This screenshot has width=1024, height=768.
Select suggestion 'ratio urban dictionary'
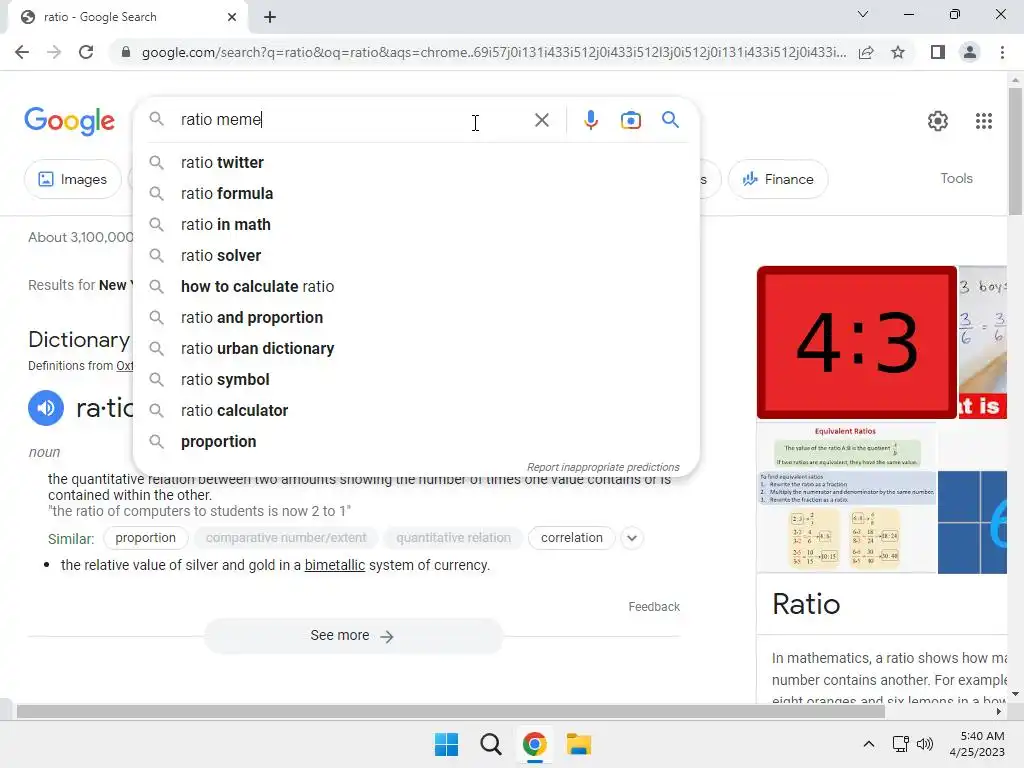(x=416, y=349)
